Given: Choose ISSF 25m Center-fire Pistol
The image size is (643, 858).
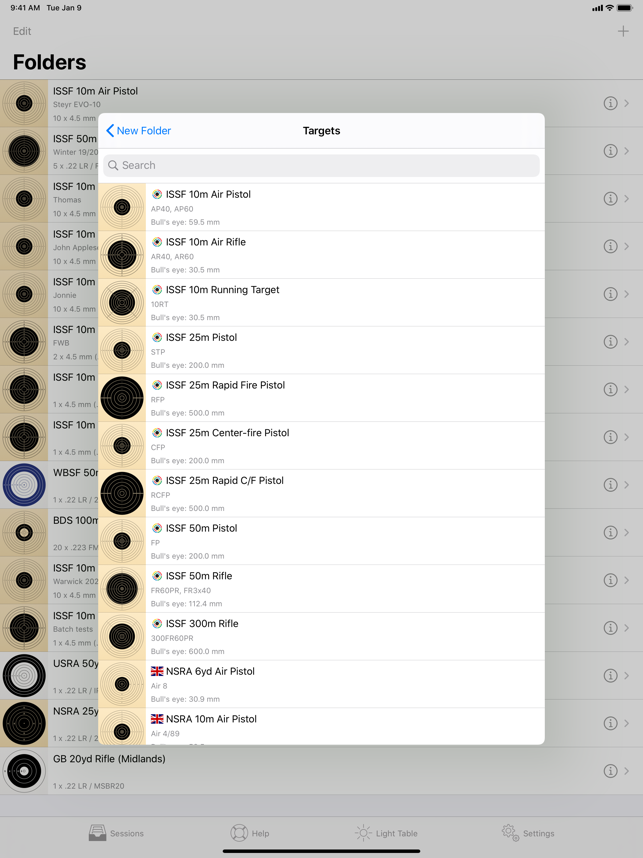Looking at the screenshot, I should (x=321, y=445).
